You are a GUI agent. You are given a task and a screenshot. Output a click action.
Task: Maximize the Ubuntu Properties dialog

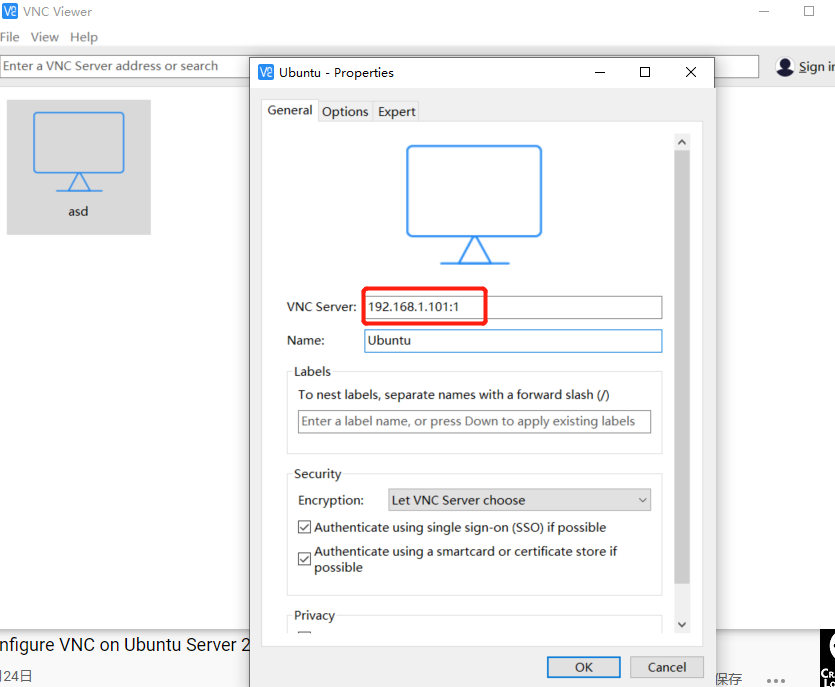[645, 72]
